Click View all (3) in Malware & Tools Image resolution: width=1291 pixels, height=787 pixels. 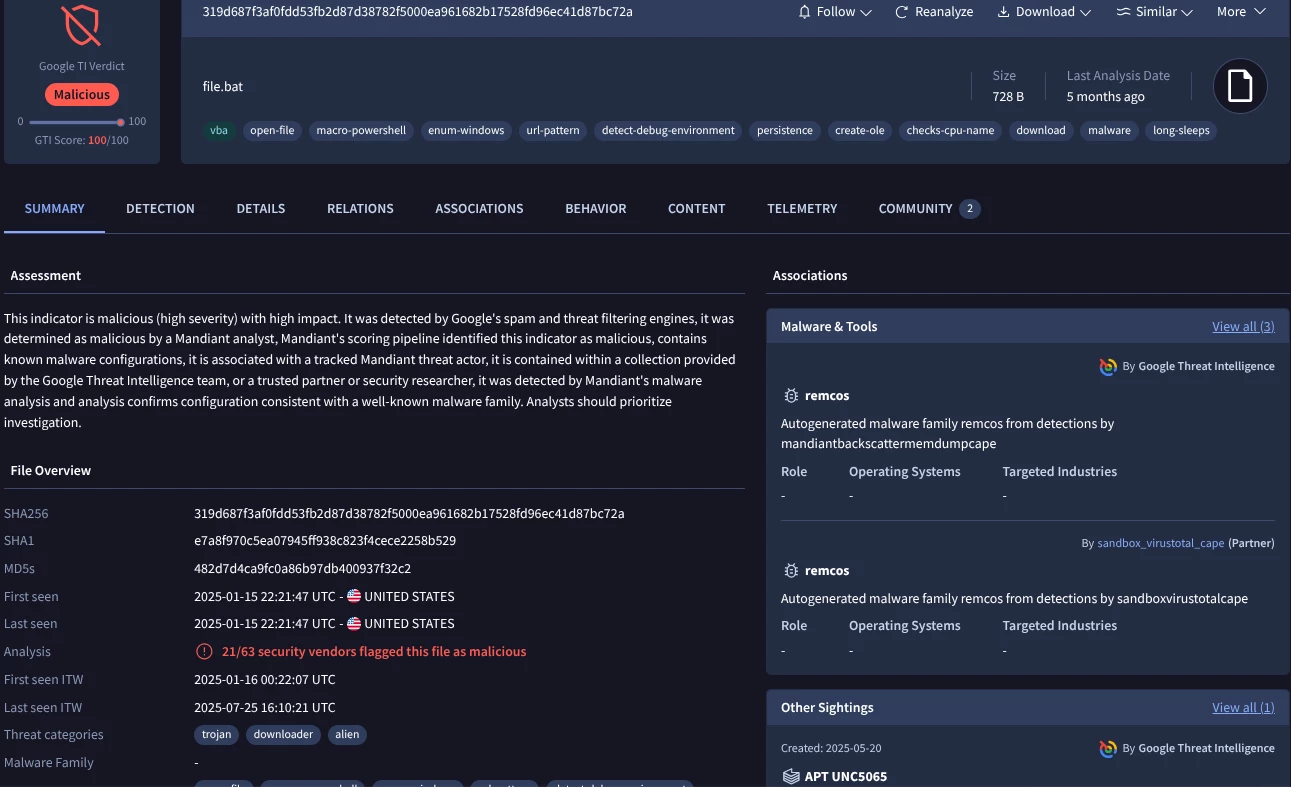point(1243,327)
